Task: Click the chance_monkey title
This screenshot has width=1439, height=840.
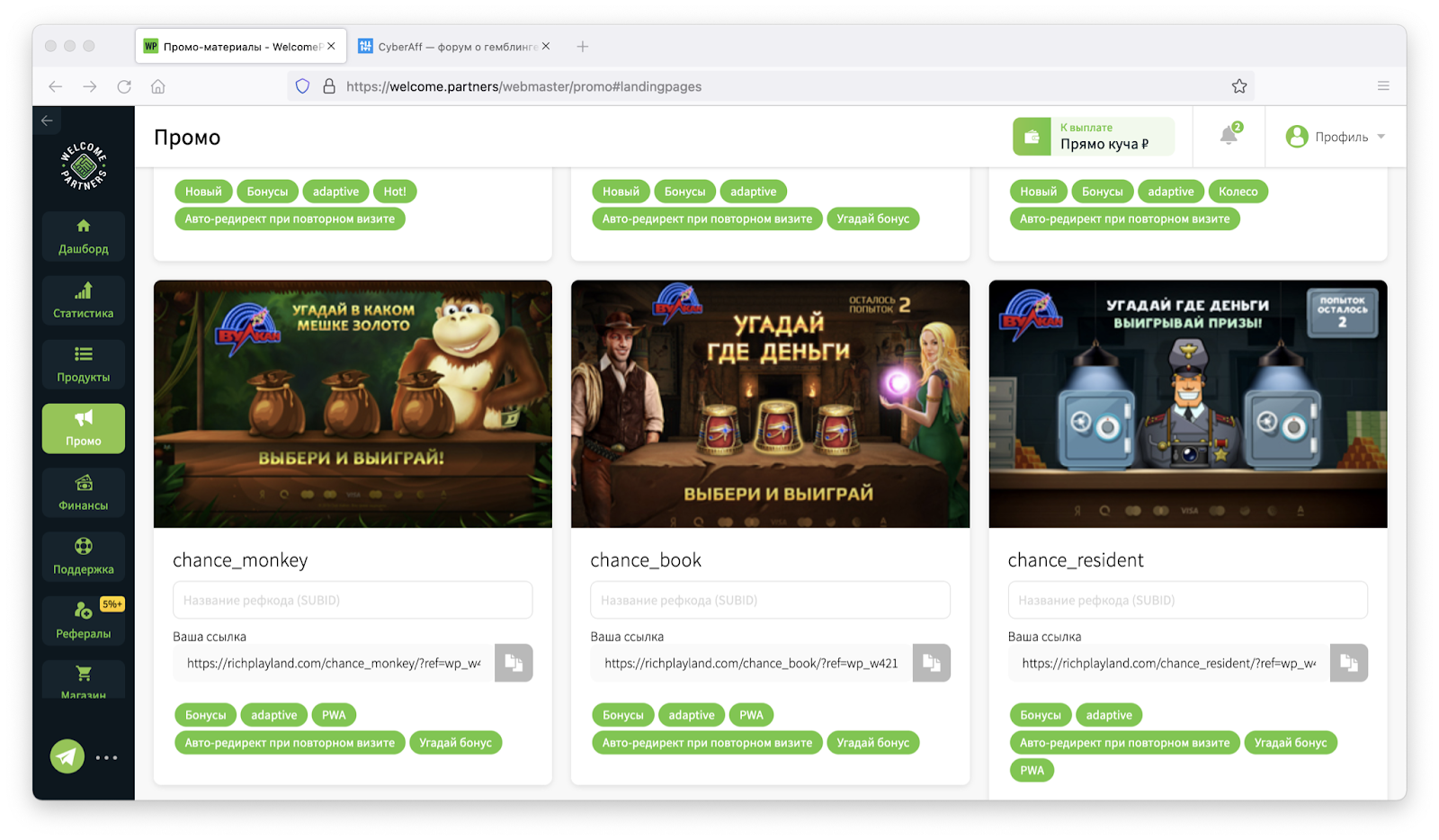Action: click(x=240, y=560)
